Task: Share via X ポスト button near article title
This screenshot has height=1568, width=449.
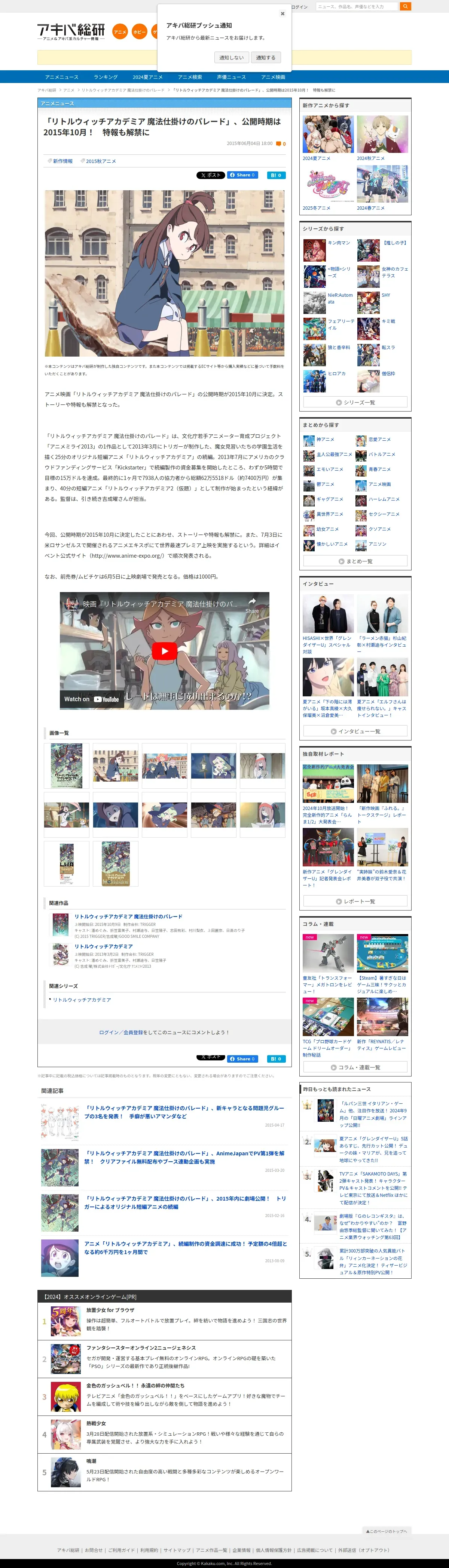Action: [x=210, y=175]
